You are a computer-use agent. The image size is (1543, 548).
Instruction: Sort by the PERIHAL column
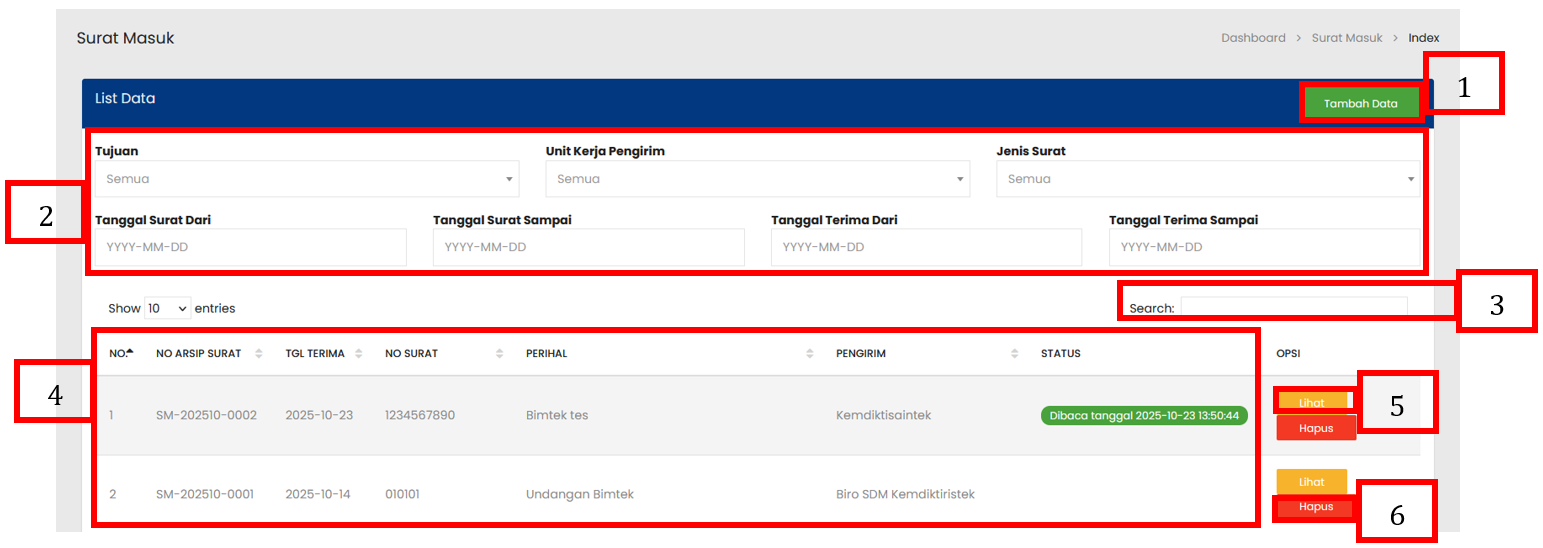(x=810, y=353)
